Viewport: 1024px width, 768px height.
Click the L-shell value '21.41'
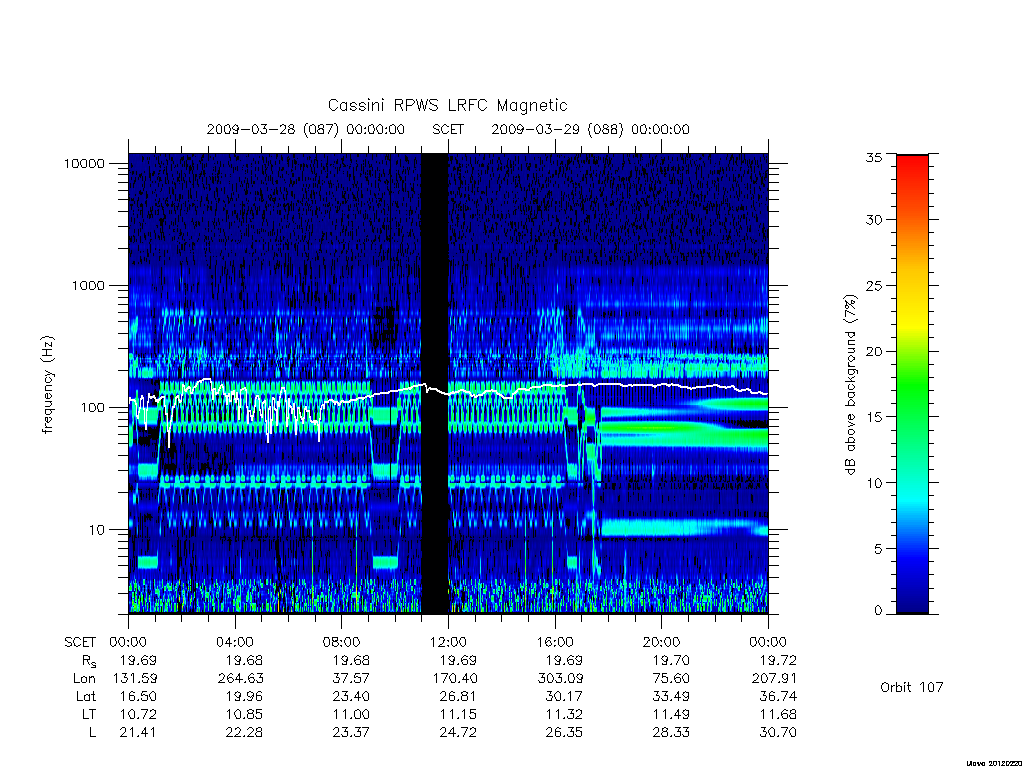pyautogui.click(x=138, y=733)
